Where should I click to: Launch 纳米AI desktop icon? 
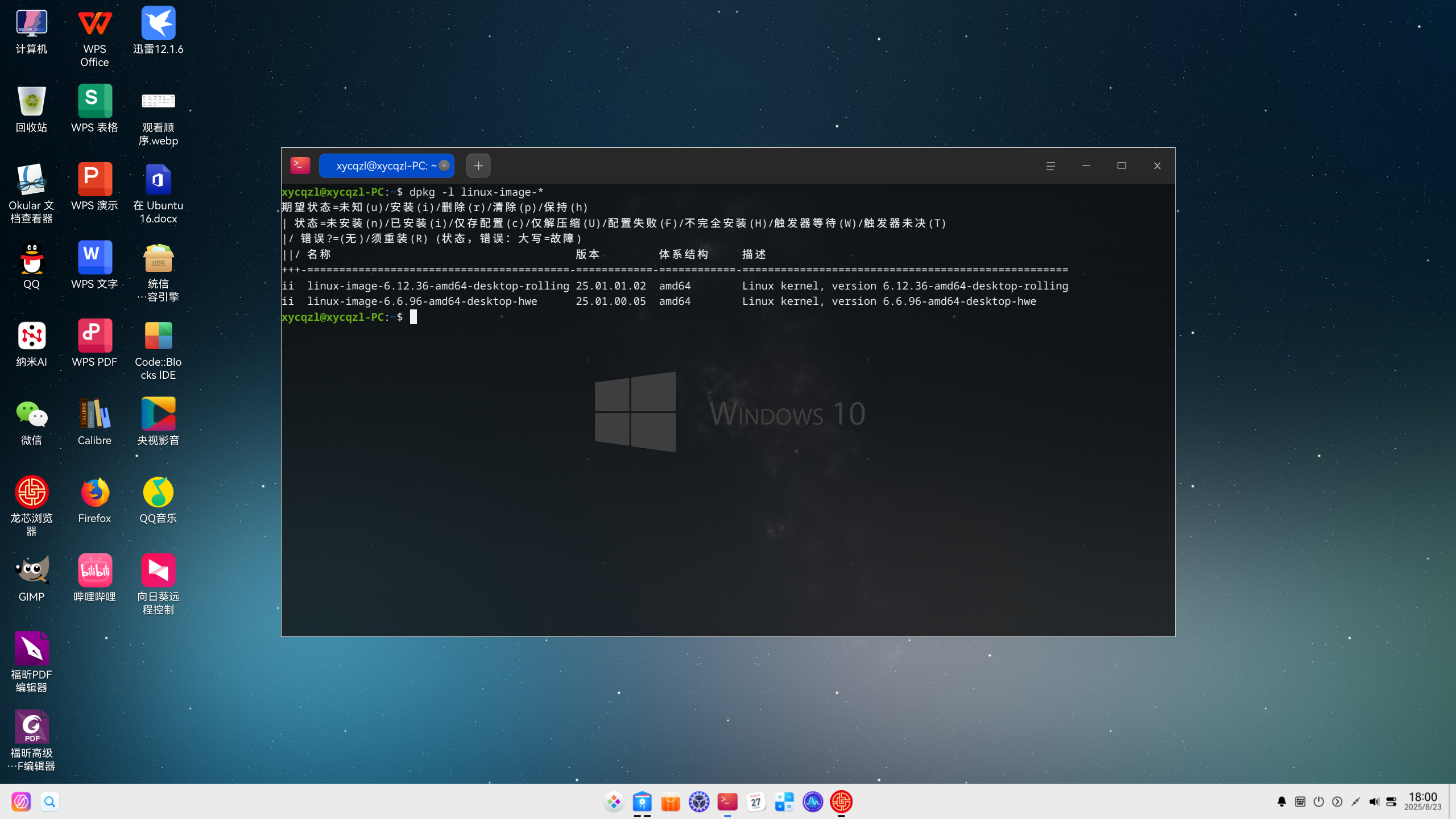tap(31, 344)
